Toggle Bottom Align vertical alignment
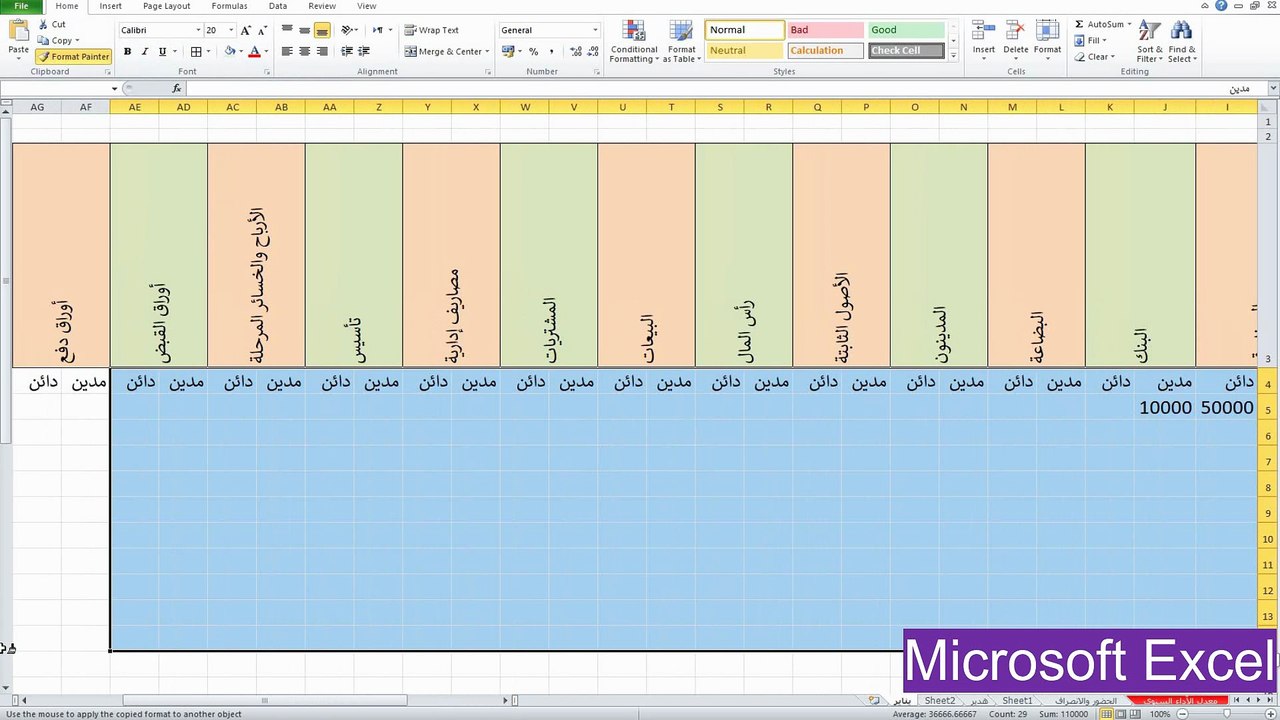 (x=321, y=30)
